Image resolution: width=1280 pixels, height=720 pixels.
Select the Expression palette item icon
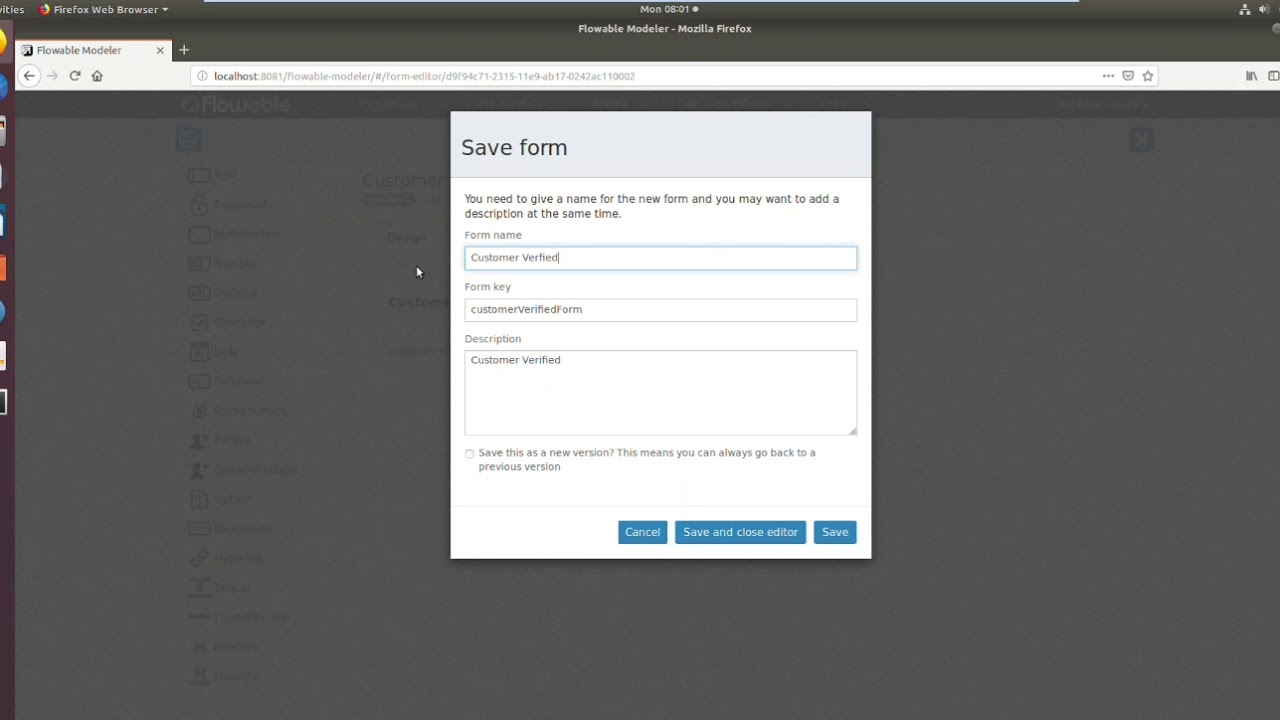pos(199,528)
